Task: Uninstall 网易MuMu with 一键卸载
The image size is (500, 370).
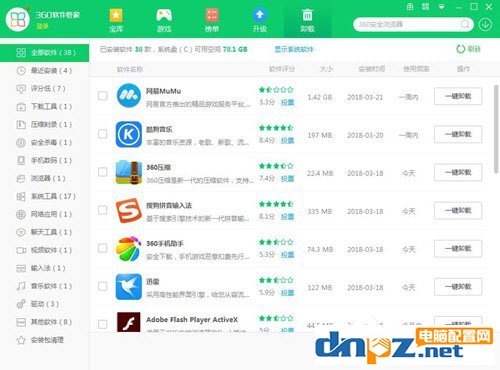Action: pyautogui.click(x=458, y=96)
